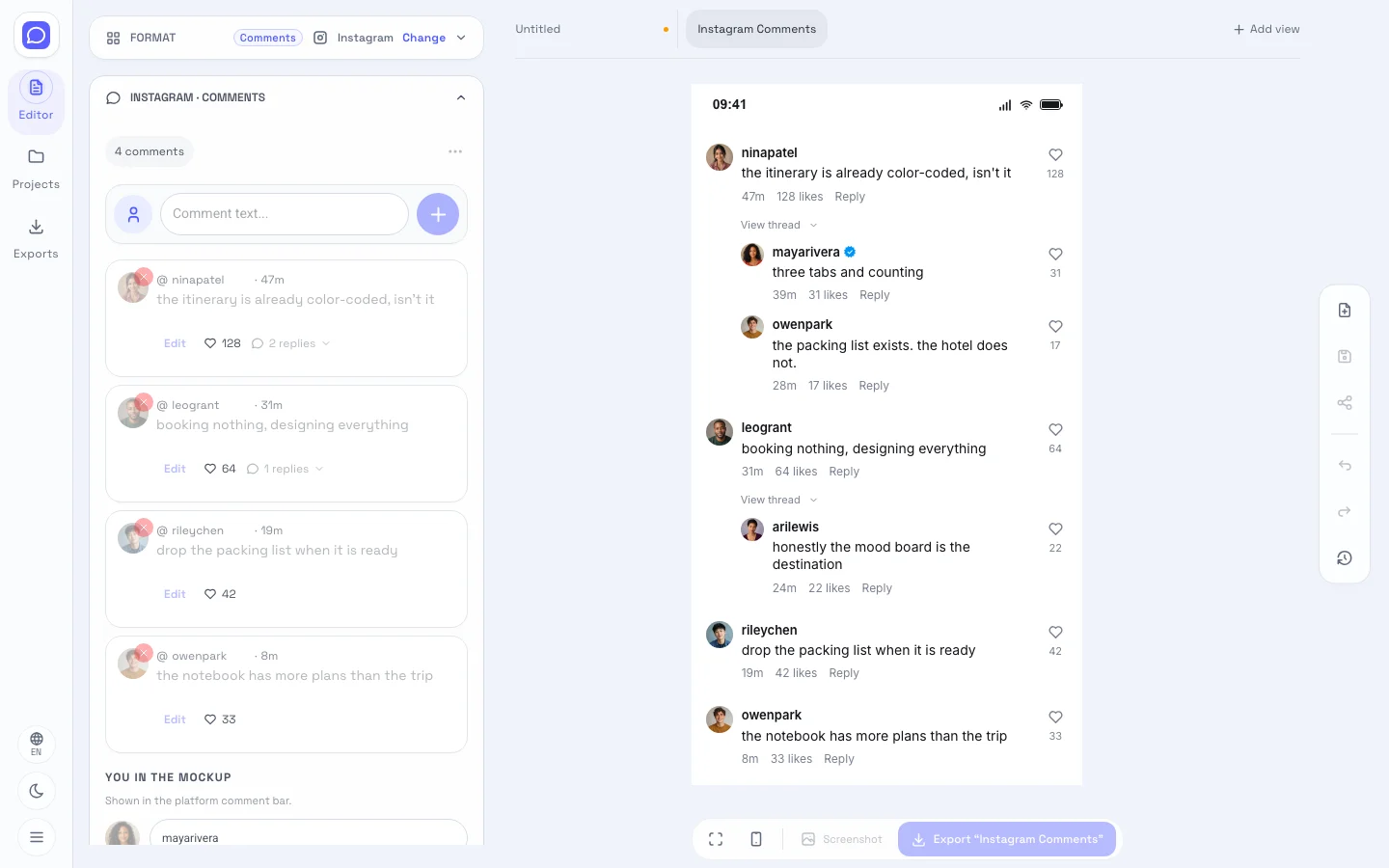Open version history clock icon
Screen dimensions: 1389x868
1345,557
